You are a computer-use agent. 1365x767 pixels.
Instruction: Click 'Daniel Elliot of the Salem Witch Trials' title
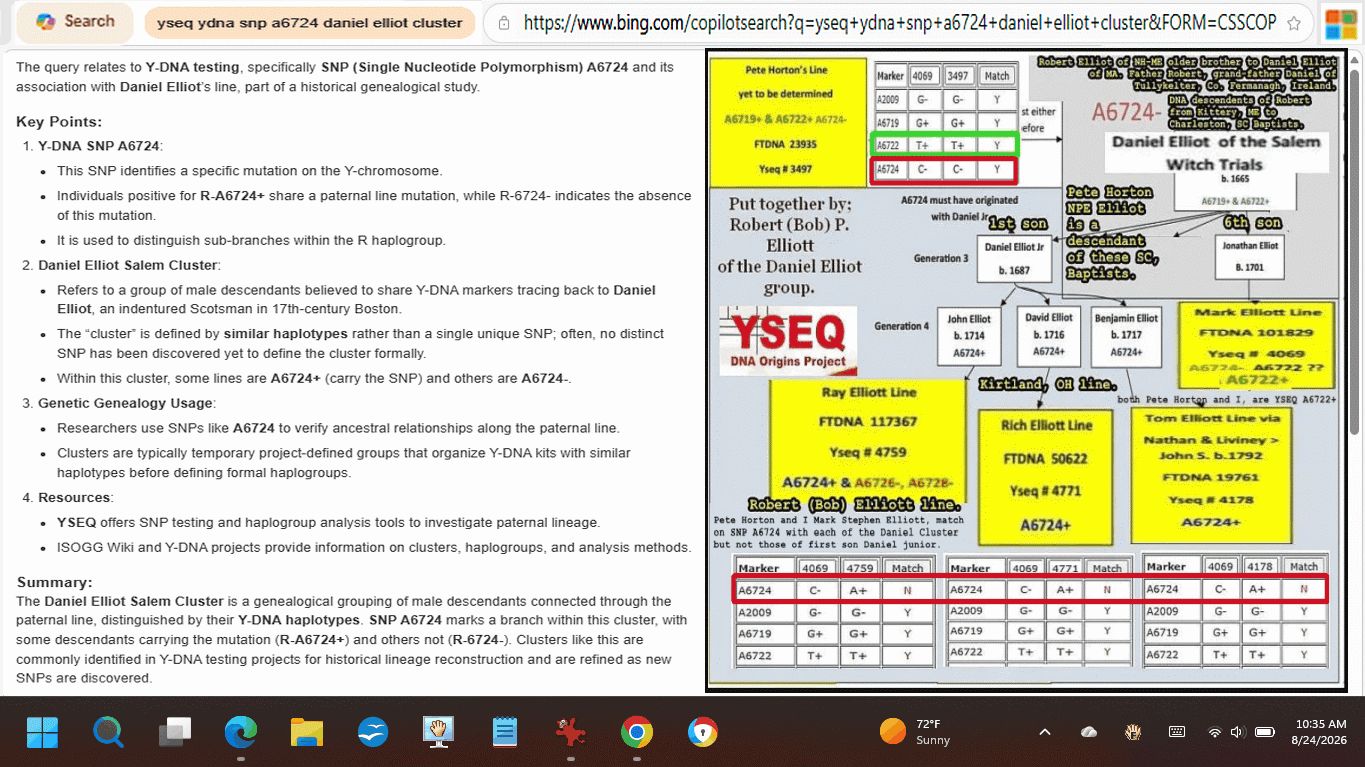[x=1215, y=153]
